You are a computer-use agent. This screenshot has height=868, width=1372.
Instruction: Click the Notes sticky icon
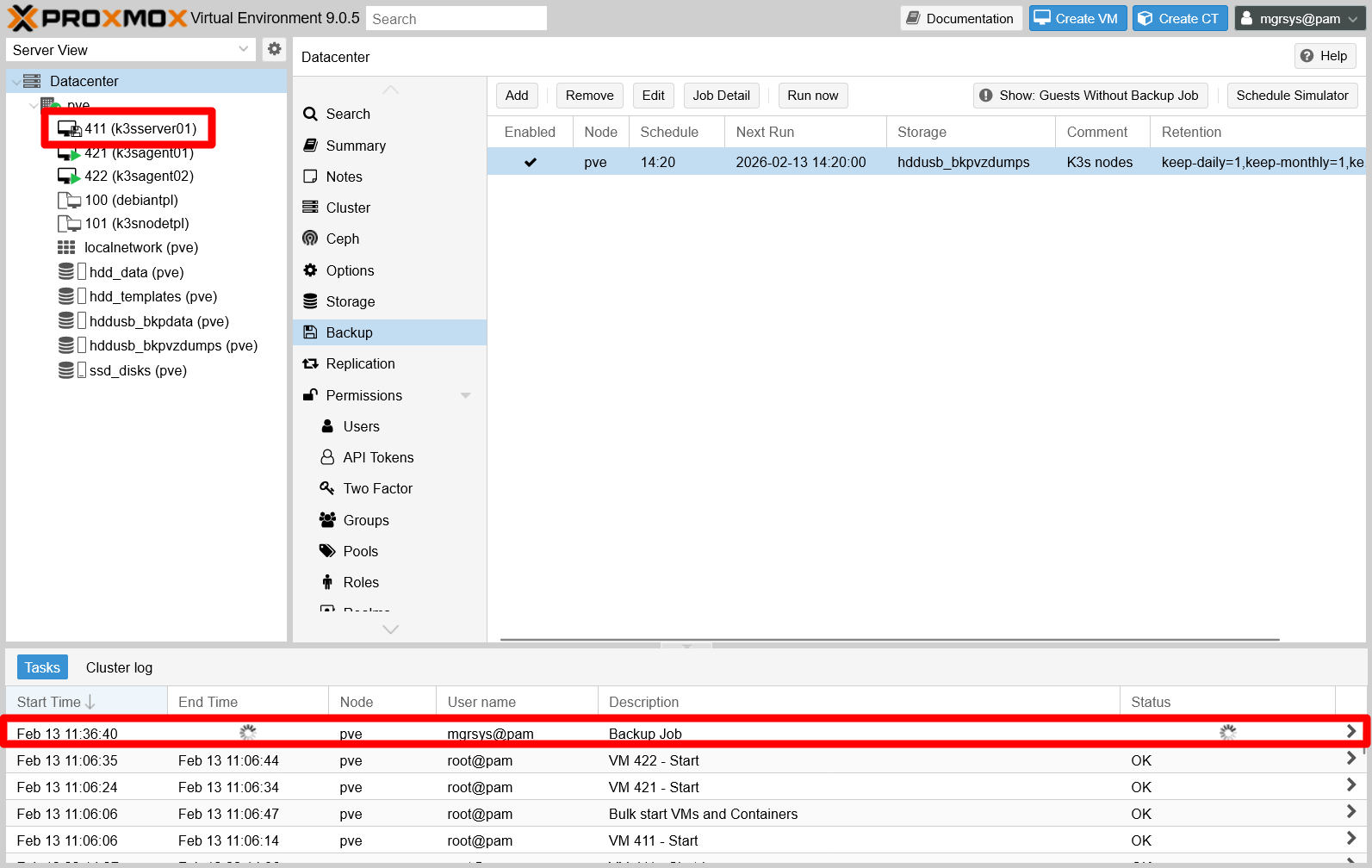tap(310, 177)
